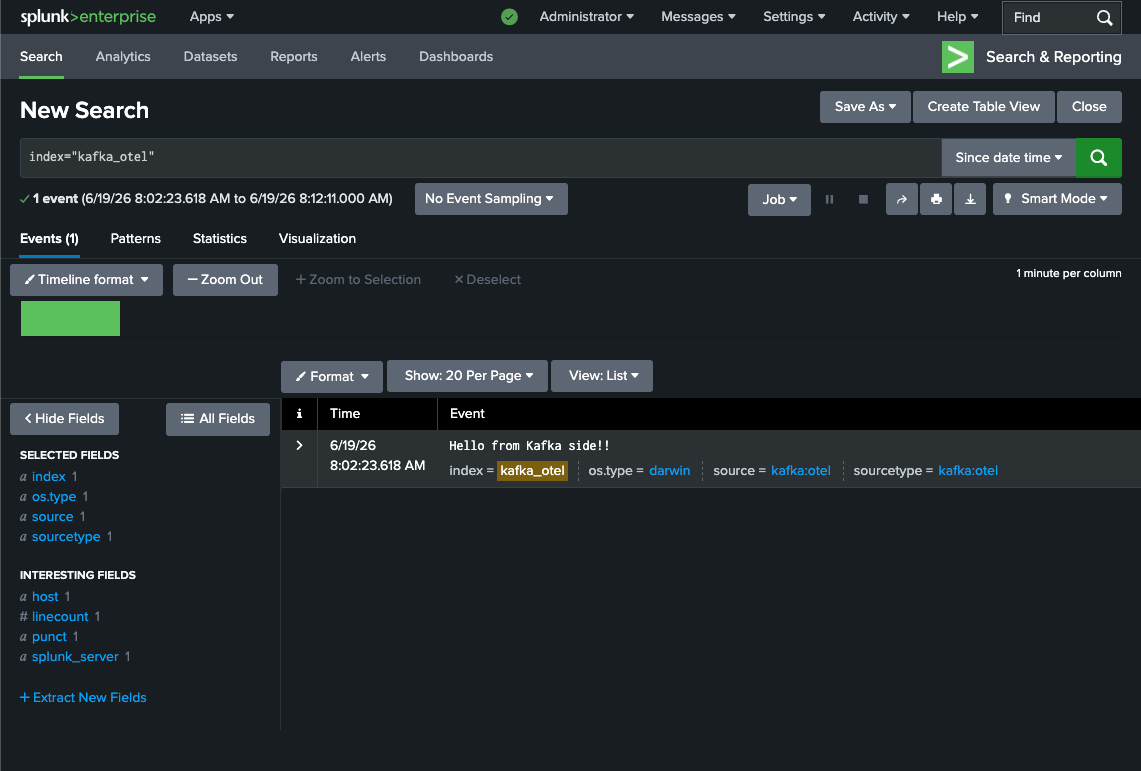
Task: Select the Events (1) tab
Action: tap(49, 239)
